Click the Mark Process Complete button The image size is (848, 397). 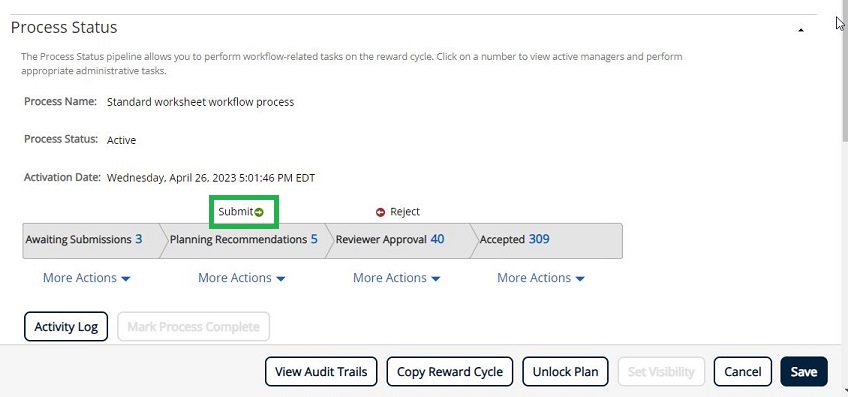coord(193,327)
